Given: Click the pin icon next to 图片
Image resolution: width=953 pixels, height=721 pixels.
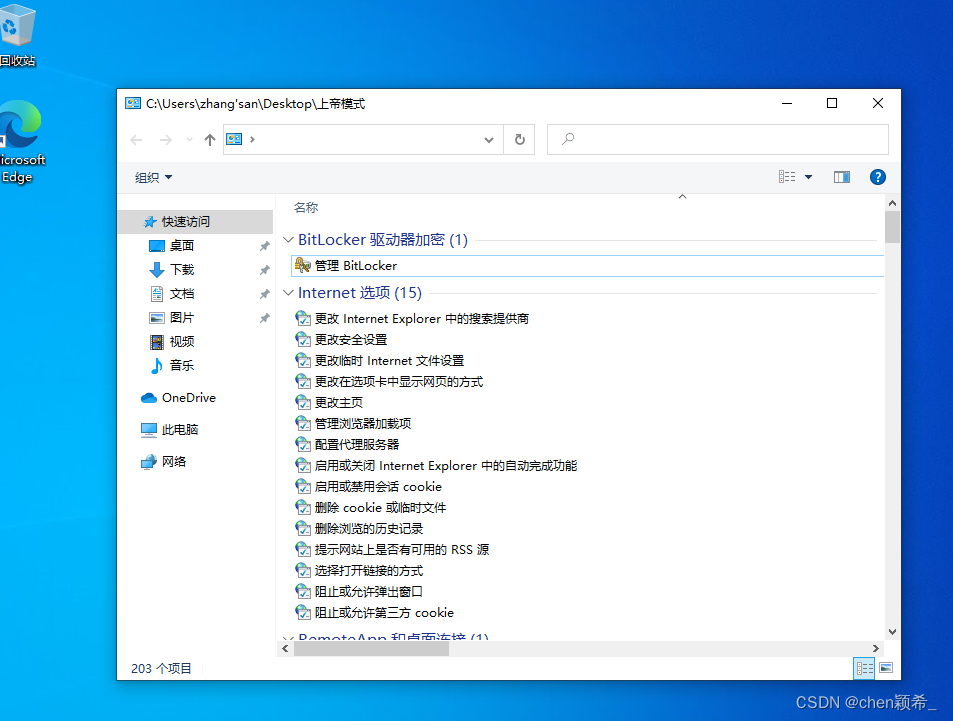Looking at the screenshot, I should 264,318.
